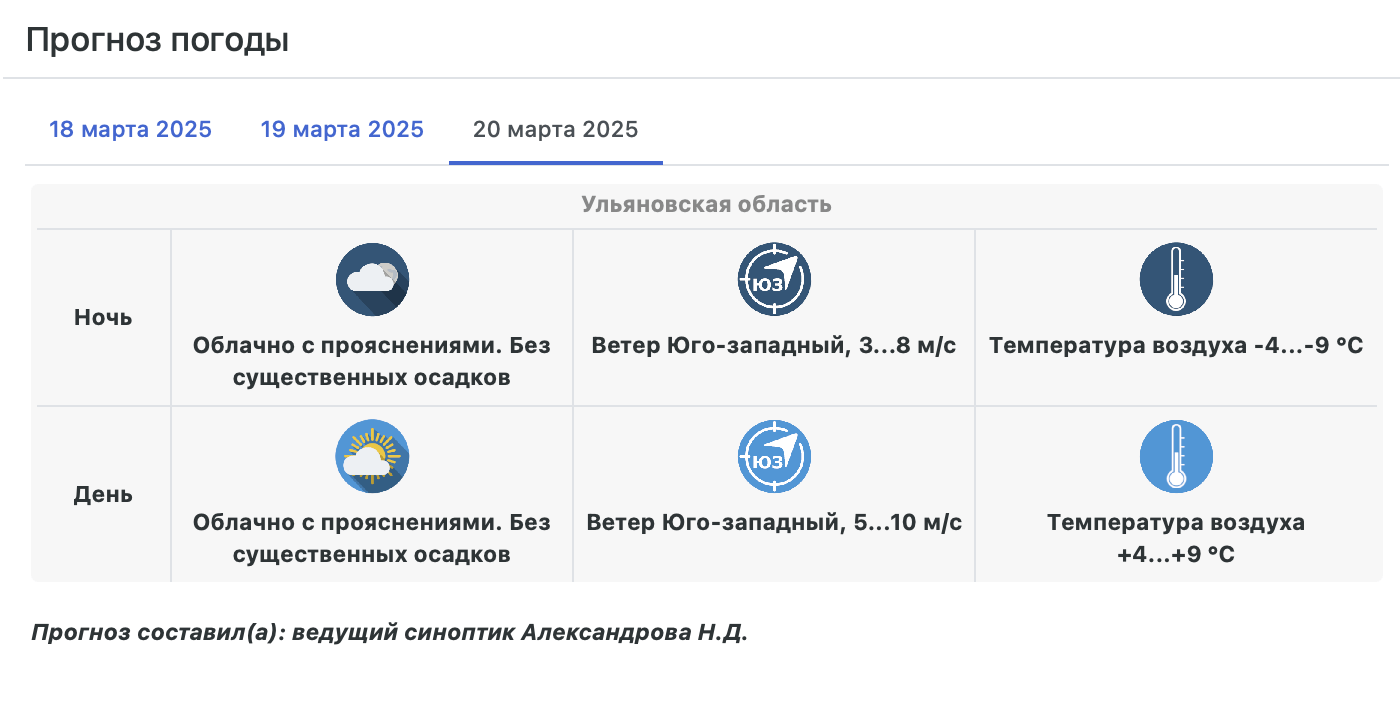The image size is (1400, 714).
Task: Click the night cloud conditions description
Action: coord(372,361)
